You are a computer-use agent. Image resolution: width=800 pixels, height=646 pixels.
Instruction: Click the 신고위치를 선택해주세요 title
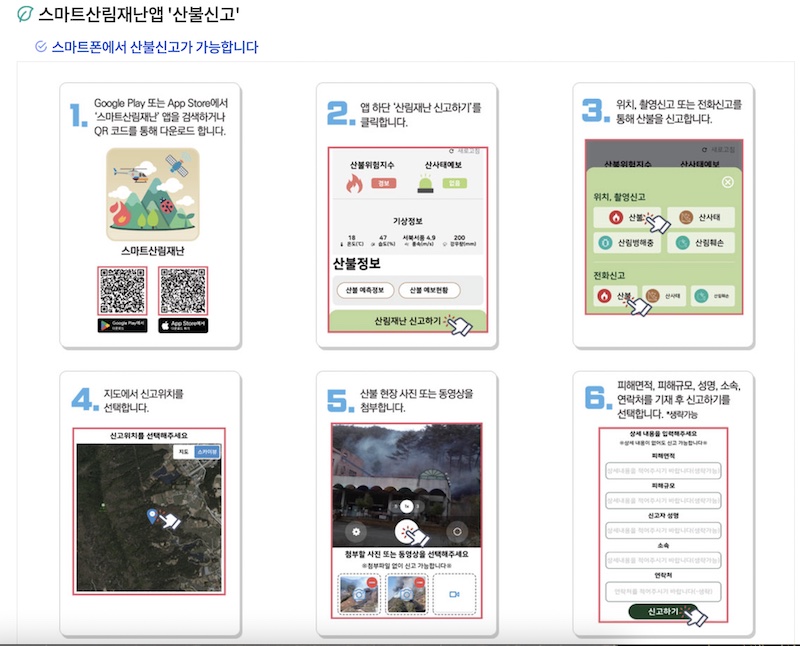148,435
